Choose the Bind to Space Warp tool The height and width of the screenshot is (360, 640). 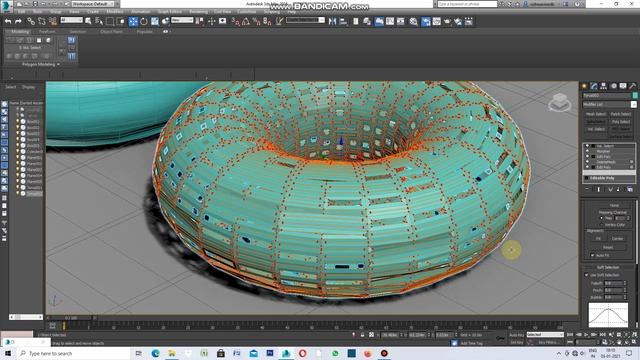pyautogui.click(x=53, y=21)
